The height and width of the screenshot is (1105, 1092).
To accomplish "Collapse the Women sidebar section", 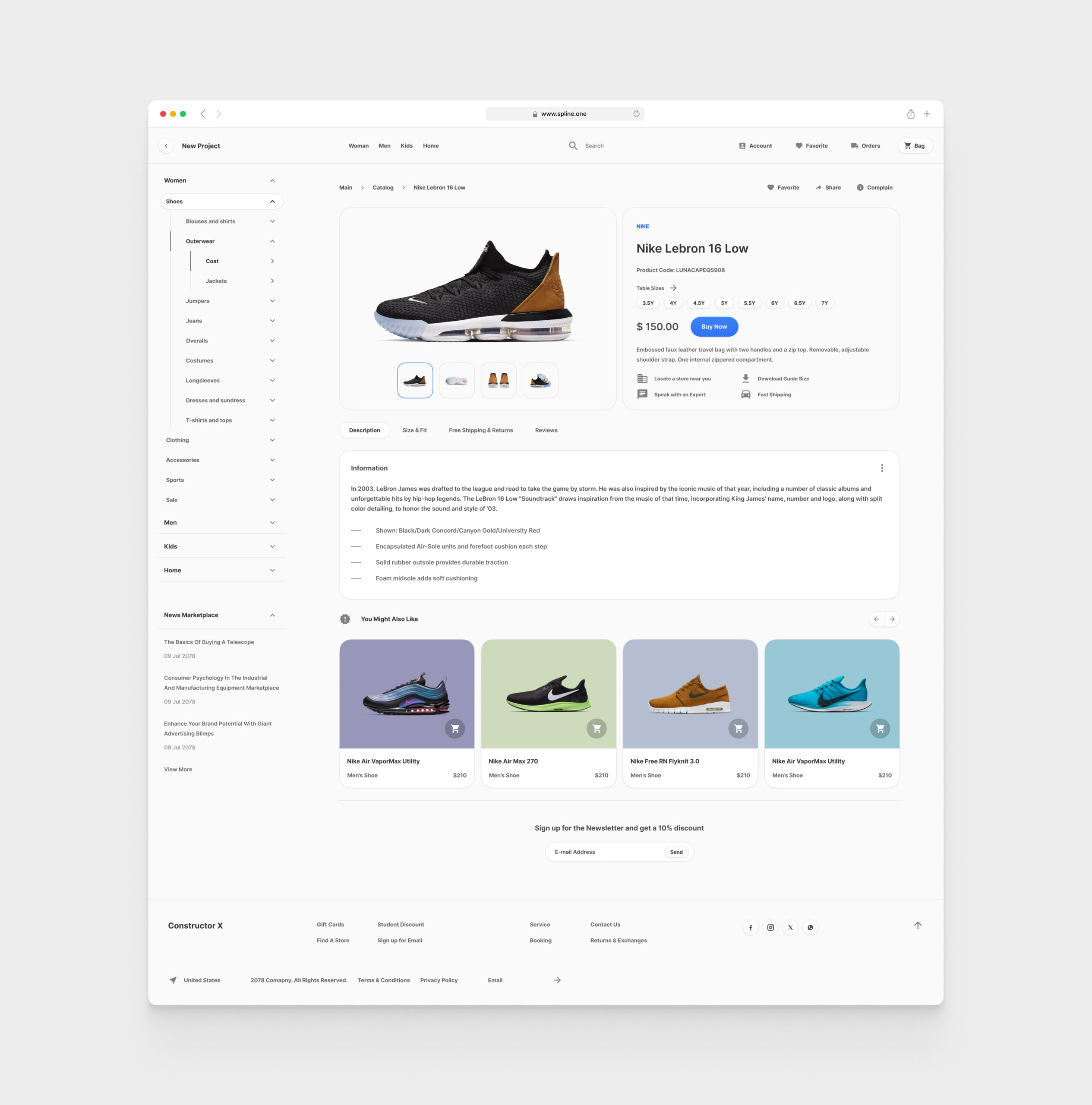I will click(x=272, y=181).
